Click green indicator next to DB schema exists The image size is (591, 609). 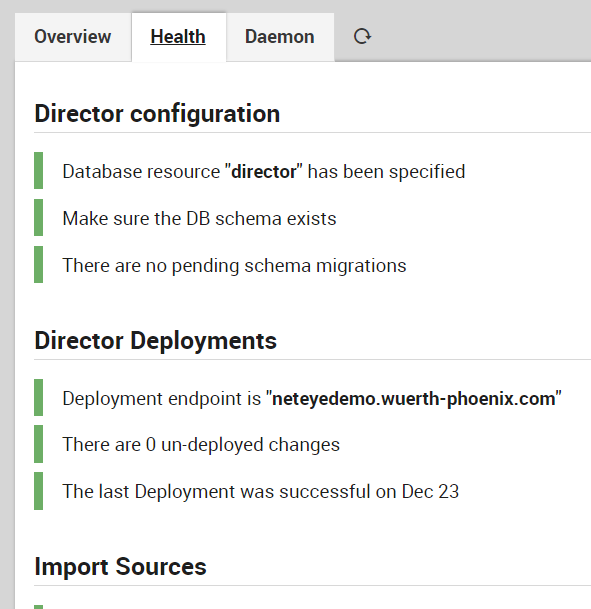pyautogui.click(x=38, y=218)
